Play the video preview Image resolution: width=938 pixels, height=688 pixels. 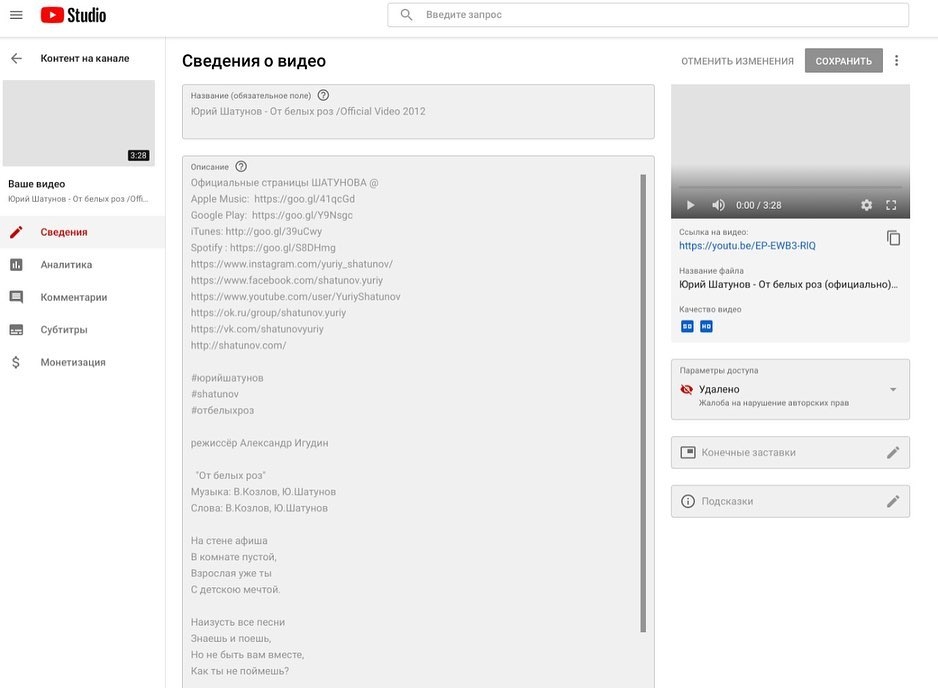(x=690, y=205)
